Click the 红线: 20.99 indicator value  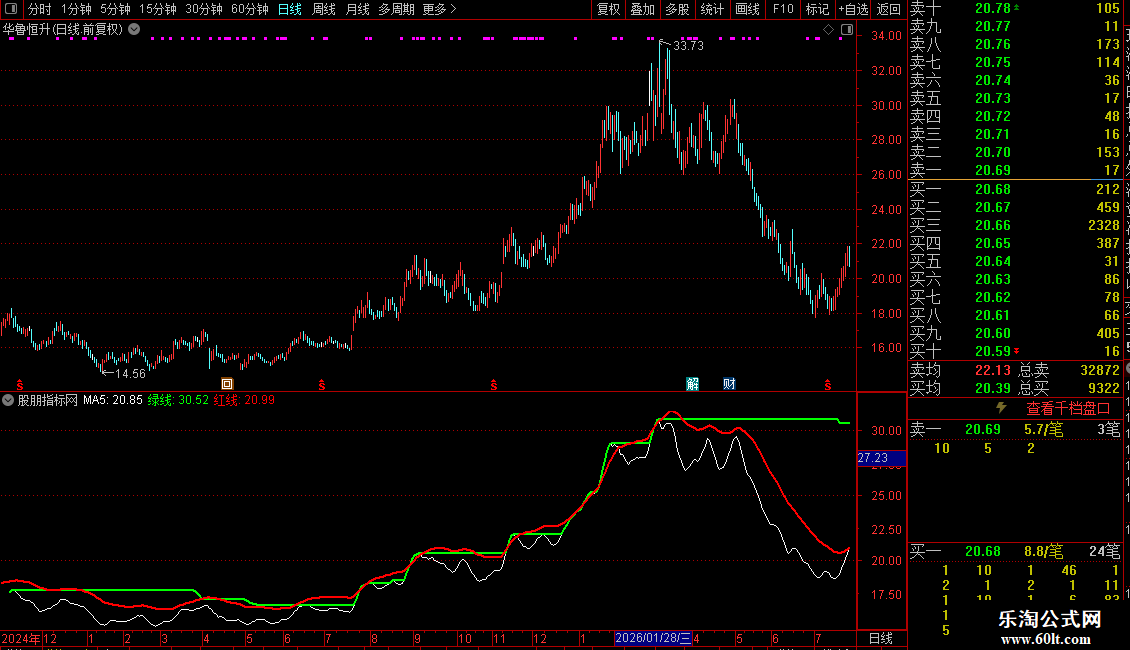(244, 400)
